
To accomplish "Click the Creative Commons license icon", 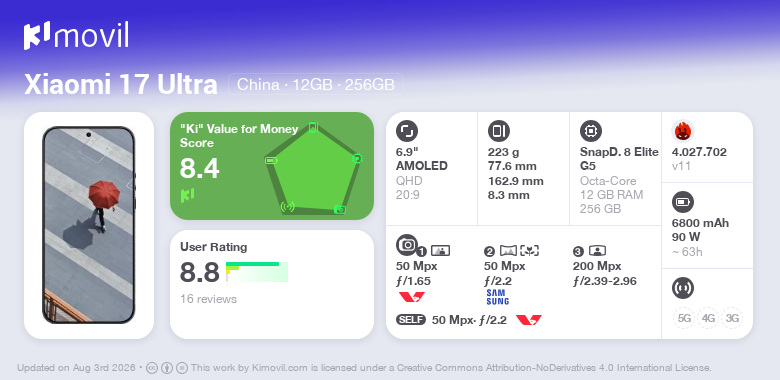I will [152, 368].
